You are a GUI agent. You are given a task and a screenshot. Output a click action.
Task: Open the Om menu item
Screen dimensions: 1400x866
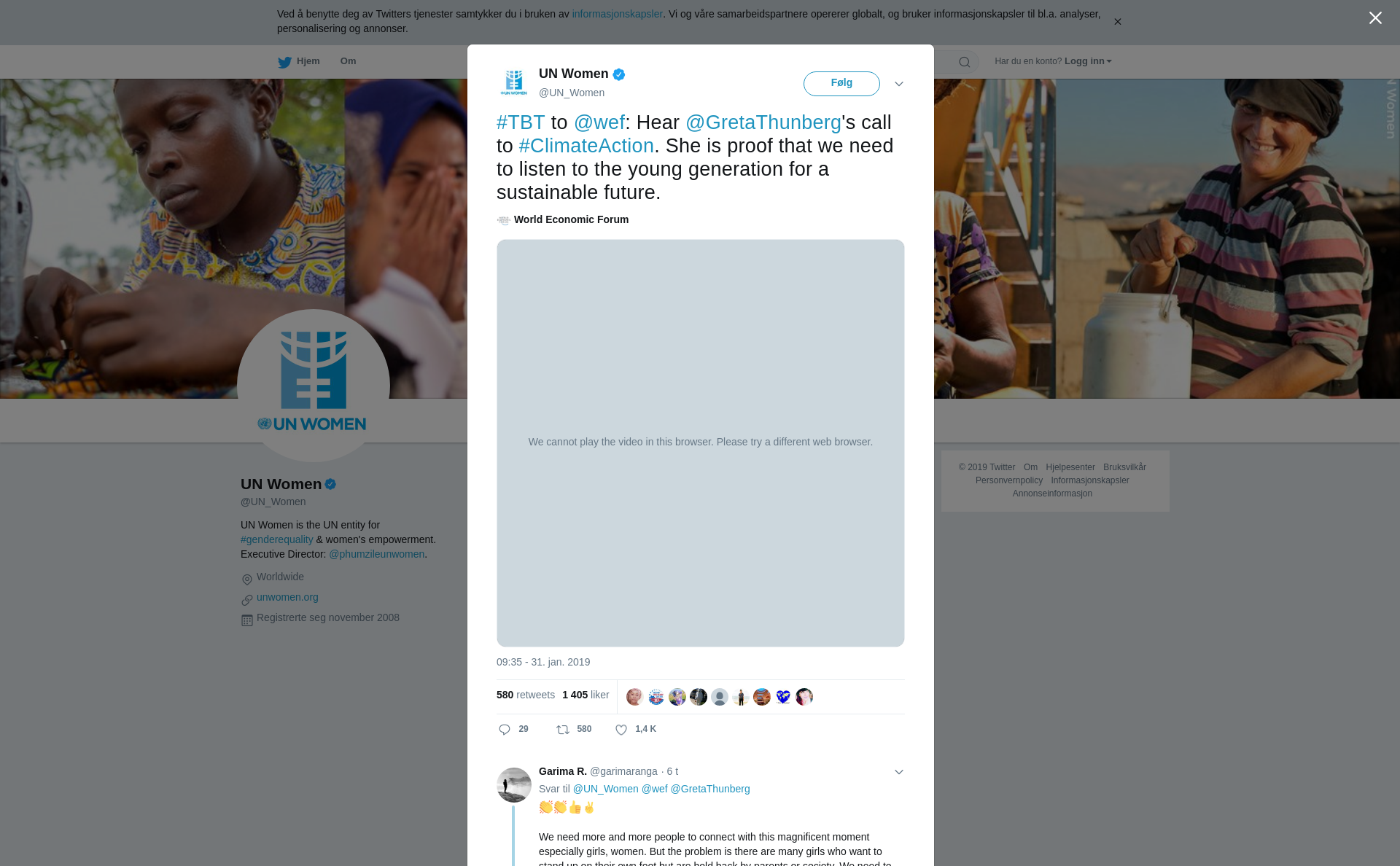click(x=348, y=61)
